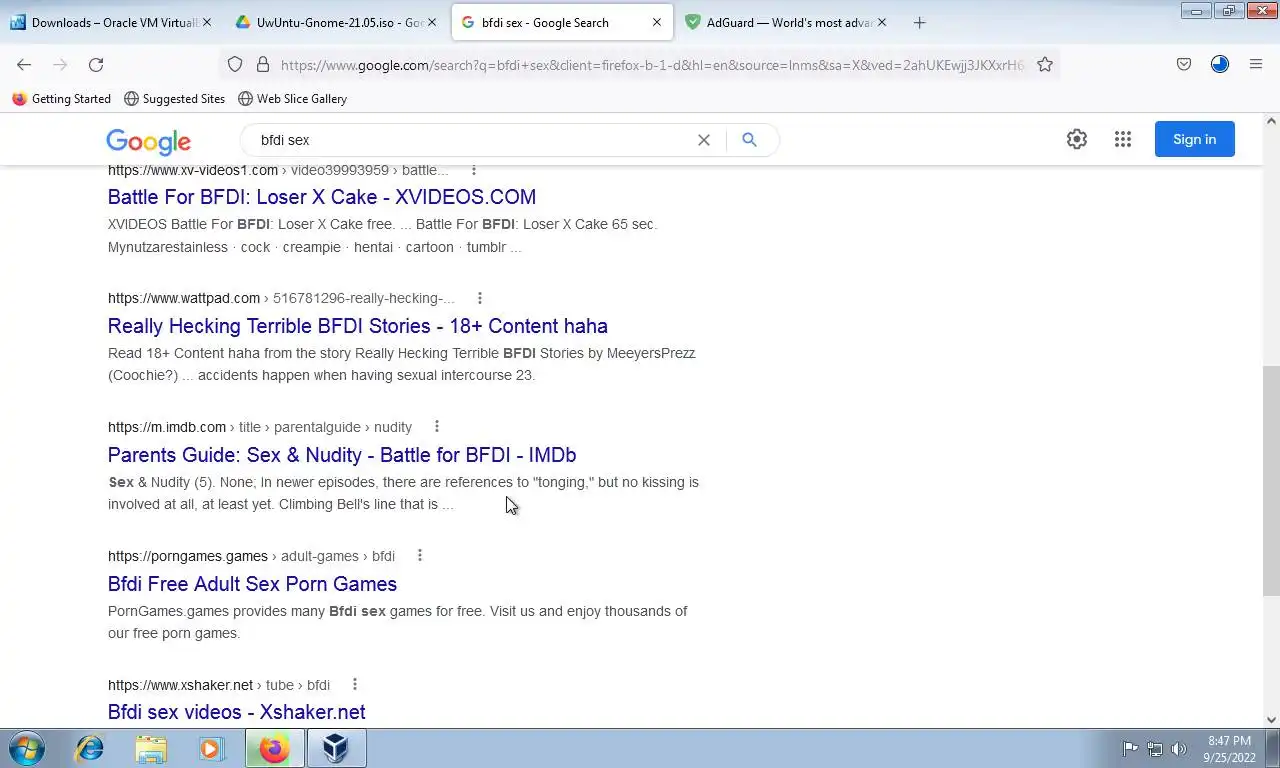This screenshot has width=1280, height=768.
Task: Open the network tray icon
Action: coord(1155,748)
